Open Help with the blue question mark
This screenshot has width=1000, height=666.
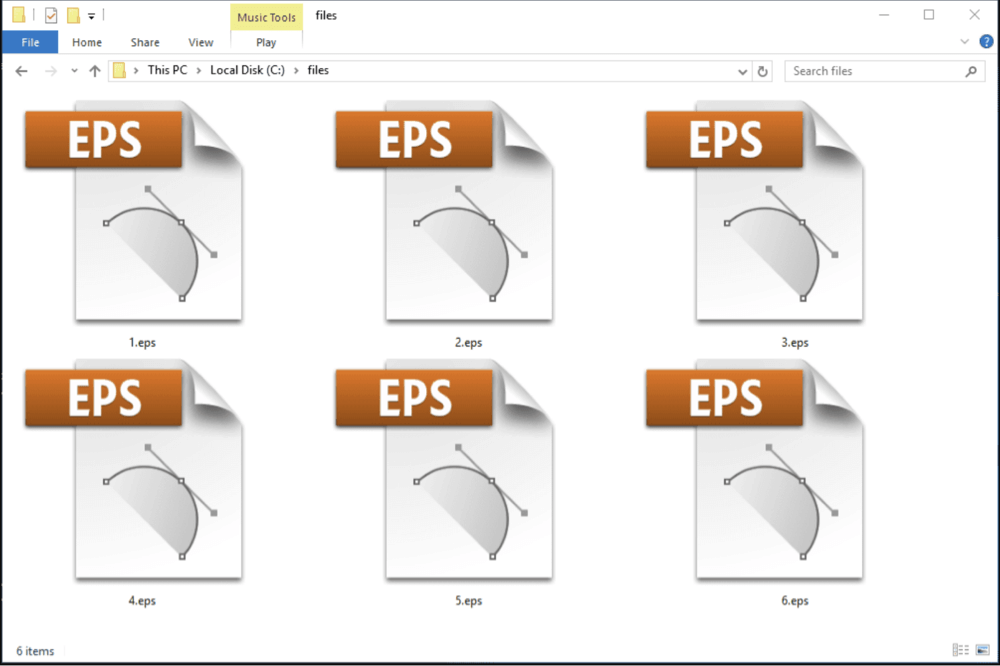(x=986, y=42)
